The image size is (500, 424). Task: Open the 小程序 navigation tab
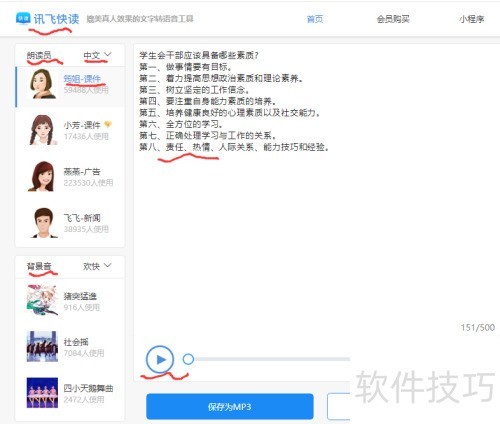(471, 19)
